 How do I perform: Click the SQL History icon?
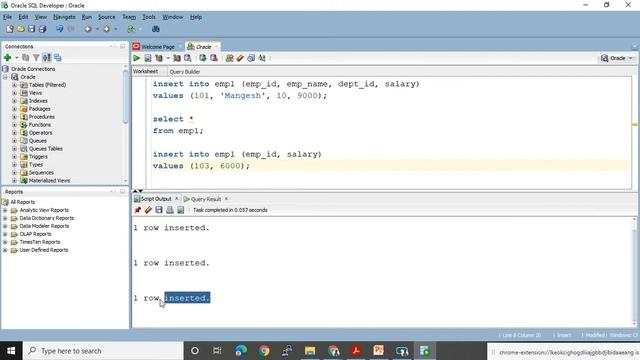pyautogui.click(x=251, y=58)
